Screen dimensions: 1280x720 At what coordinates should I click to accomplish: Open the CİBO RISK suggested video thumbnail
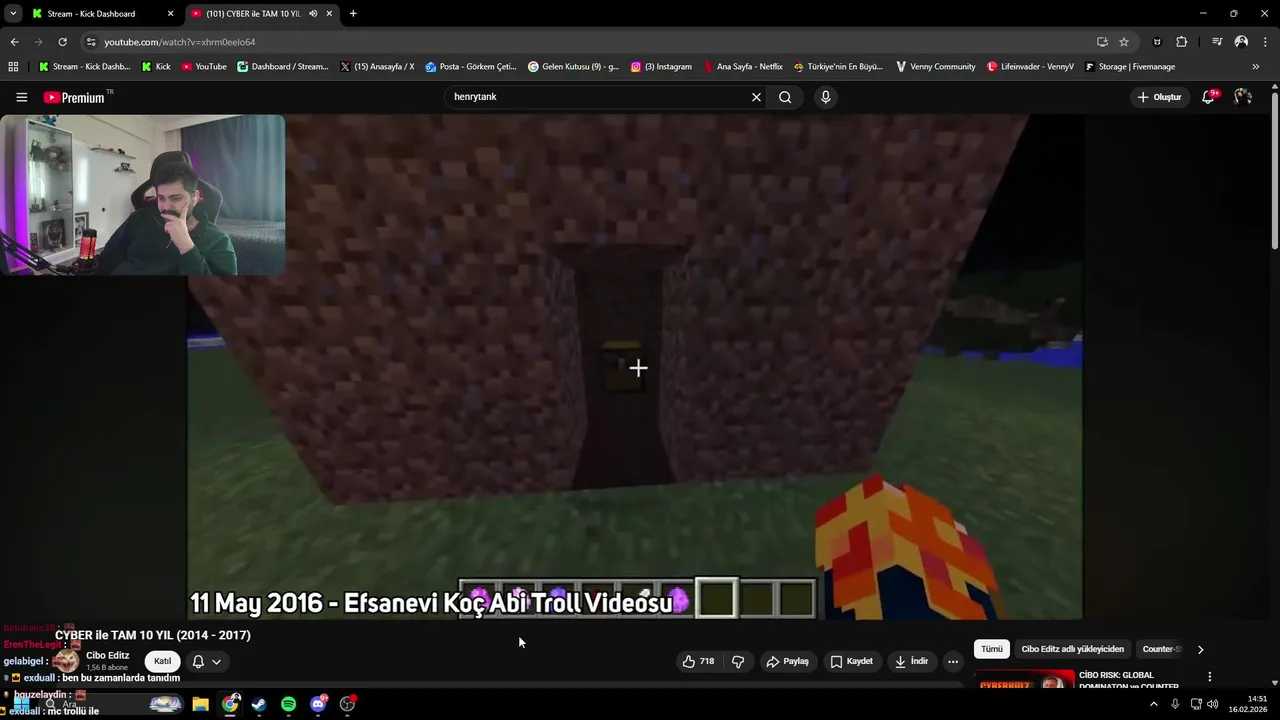(1024, 681)
